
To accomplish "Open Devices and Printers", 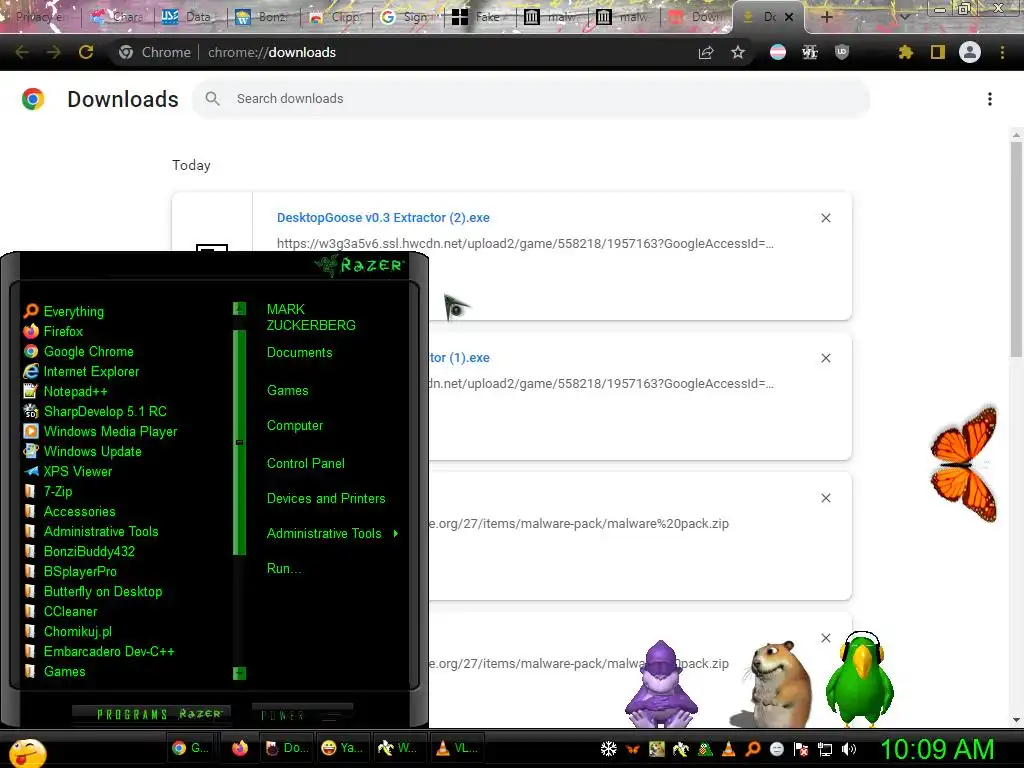I will pos(326,499).
